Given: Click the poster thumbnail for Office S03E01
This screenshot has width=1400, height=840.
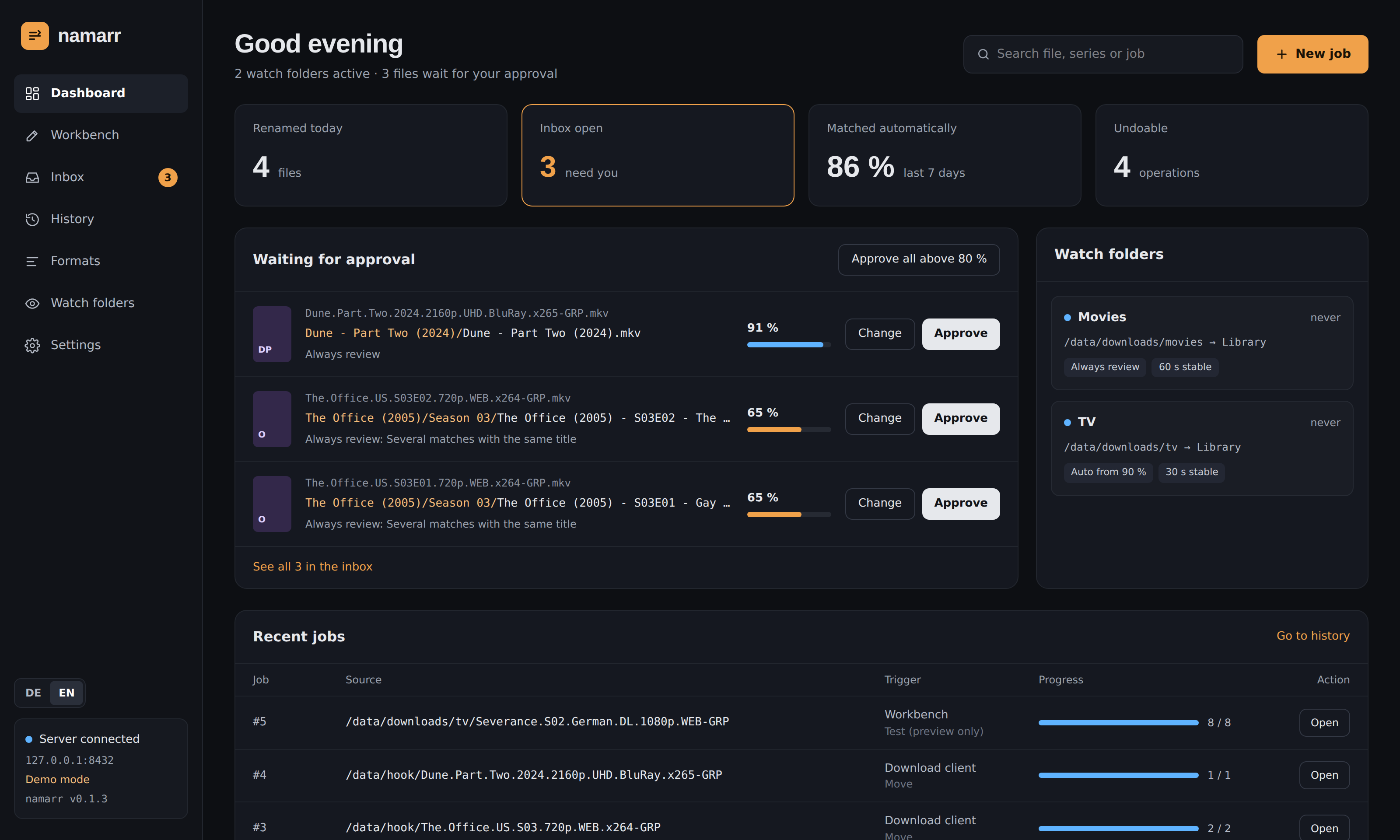Looking at the screenshot, I should (x=272, y=504).
